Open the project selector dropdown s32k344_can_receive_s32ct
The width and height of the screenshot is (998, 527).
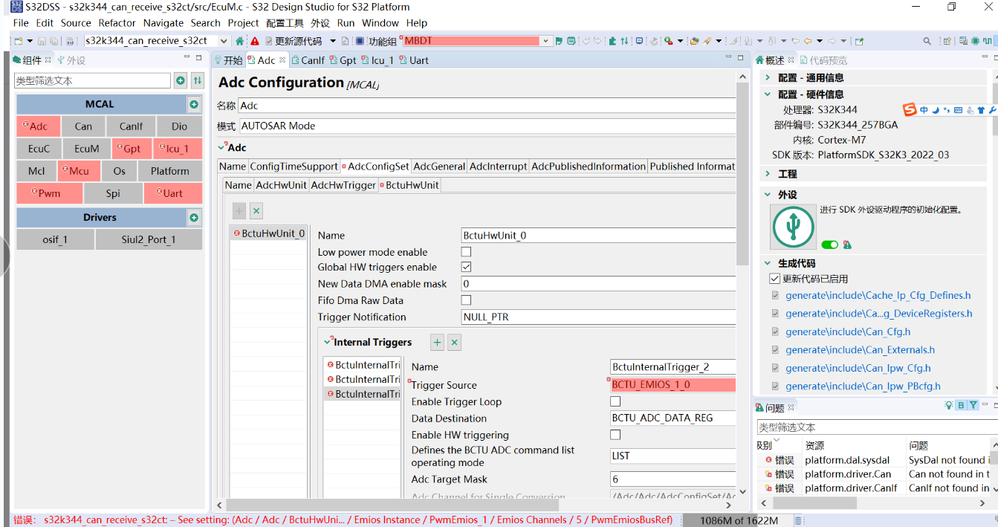click(223, 41)
